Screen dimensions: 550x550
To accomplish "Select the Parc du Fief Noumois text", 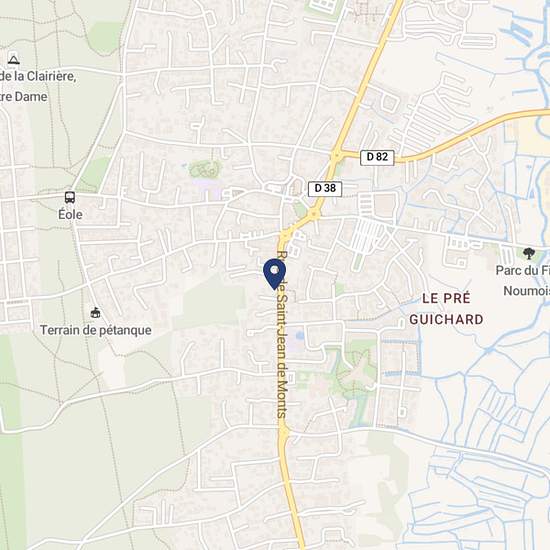I will tap(523, 280).
